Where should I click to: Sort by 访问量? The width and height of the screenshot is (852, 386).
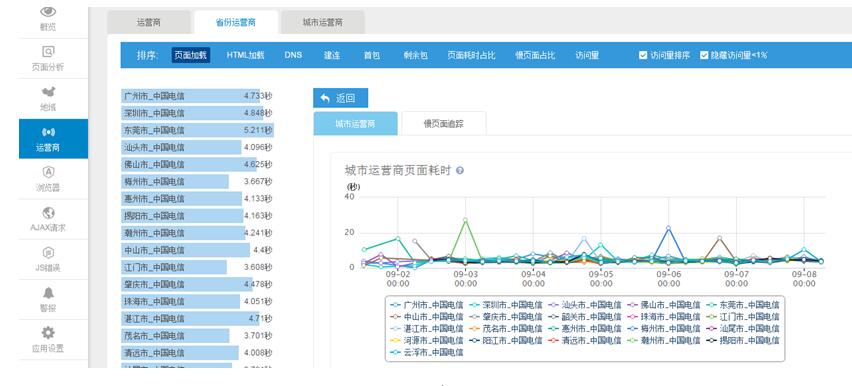click(587, 55)
